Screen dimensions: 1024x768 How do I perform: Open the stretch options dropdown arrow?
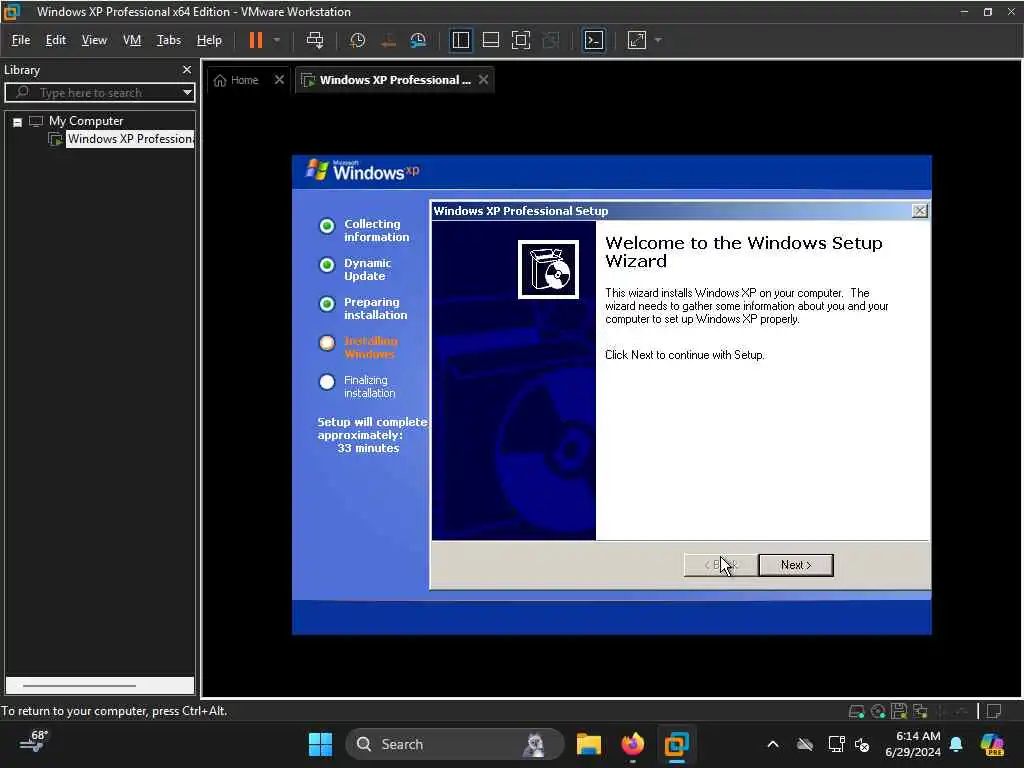(x=658, y=40)
